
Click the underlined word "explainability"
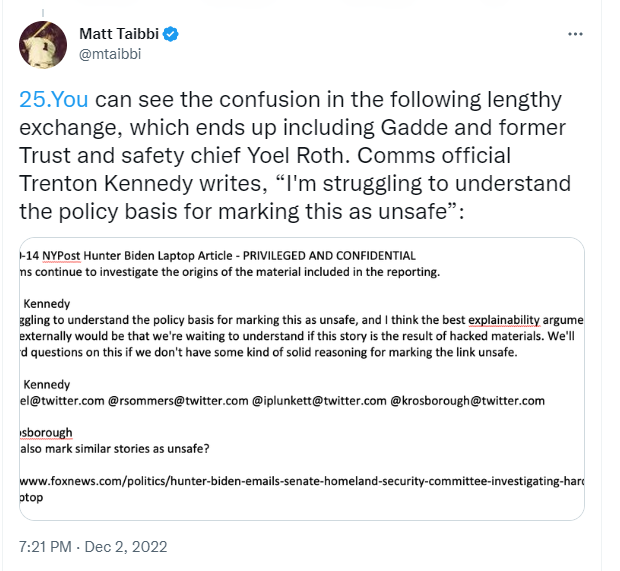click(x=504, y=320)
